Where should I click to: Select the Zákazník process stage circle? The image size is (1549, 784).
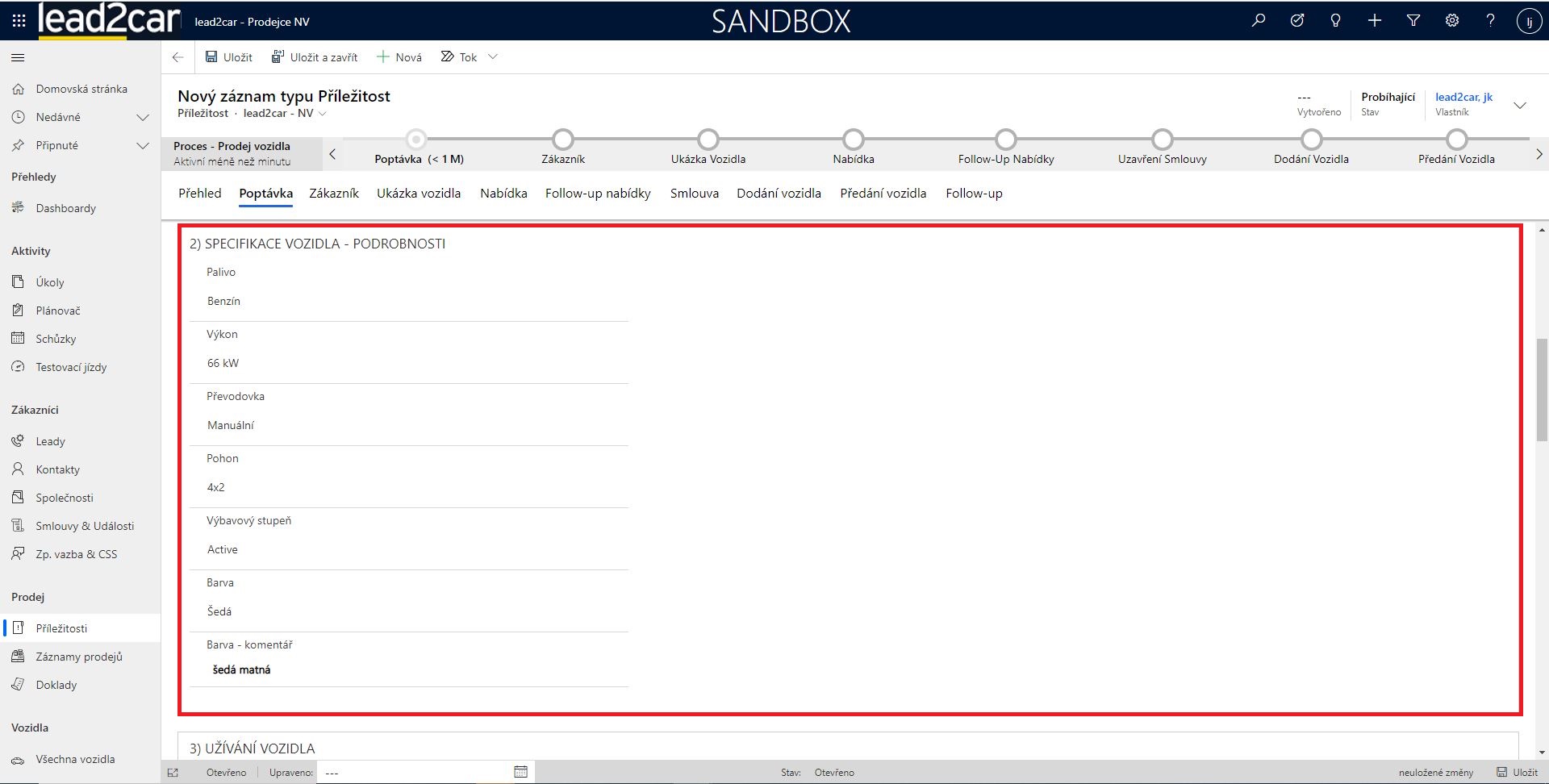pyautogui.click(x=563, y=140)
